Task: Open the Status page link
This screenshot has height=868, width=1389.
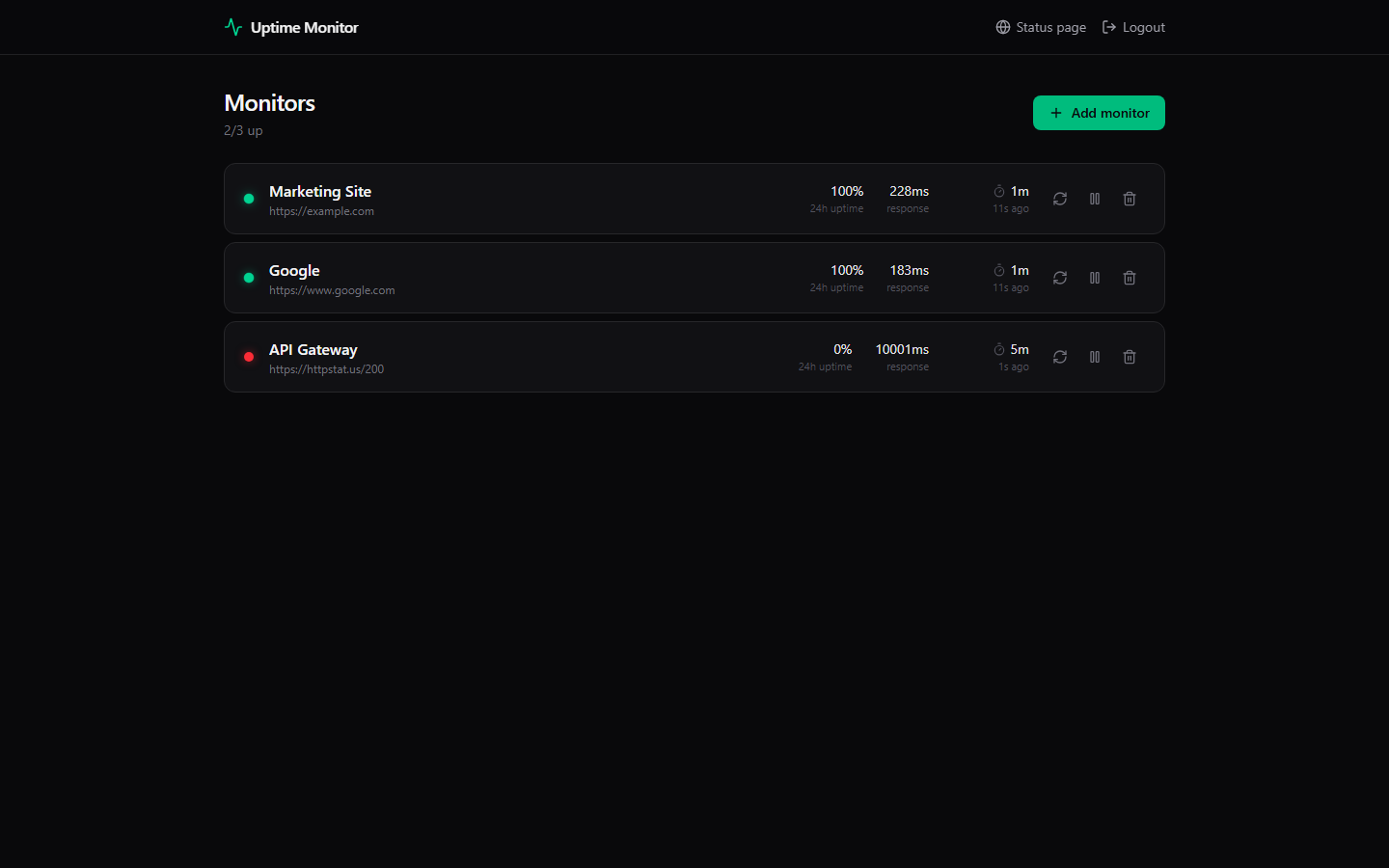Action: coord(1041,27)
